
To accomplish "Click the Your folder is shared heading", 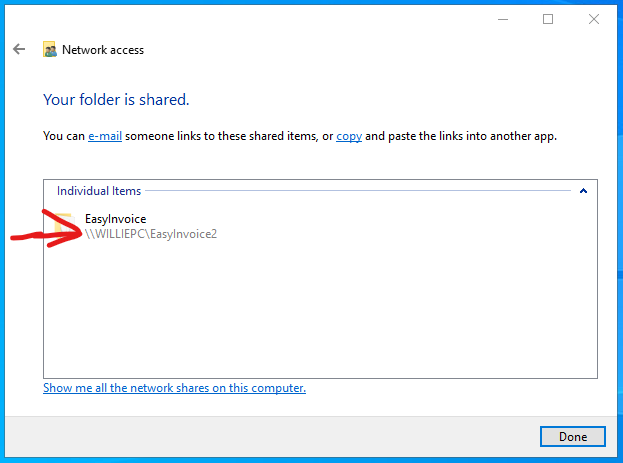I will click(x=116, y=100).
